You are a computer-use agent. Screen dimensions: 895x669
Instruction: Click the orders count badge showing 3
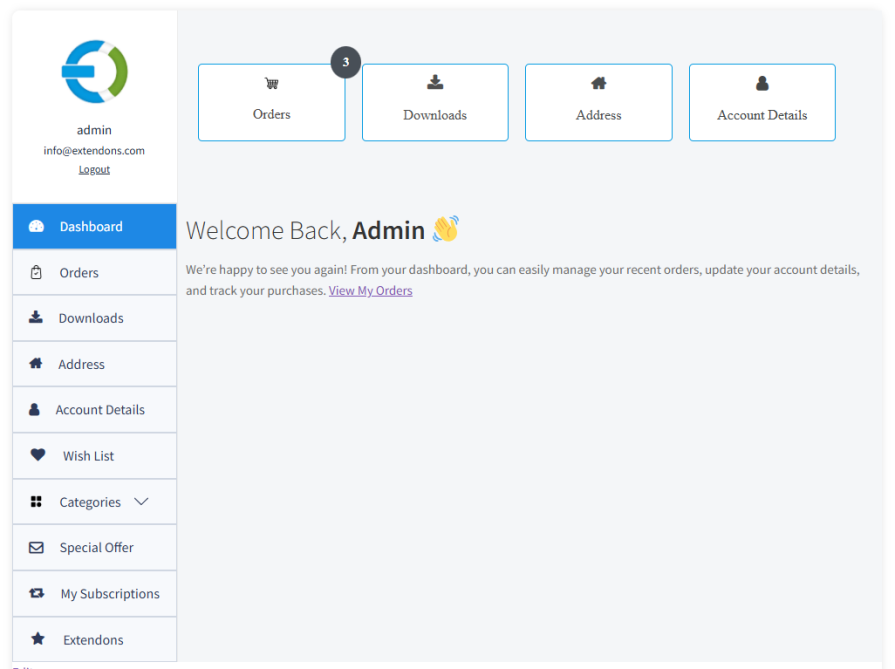coord(345,61)
